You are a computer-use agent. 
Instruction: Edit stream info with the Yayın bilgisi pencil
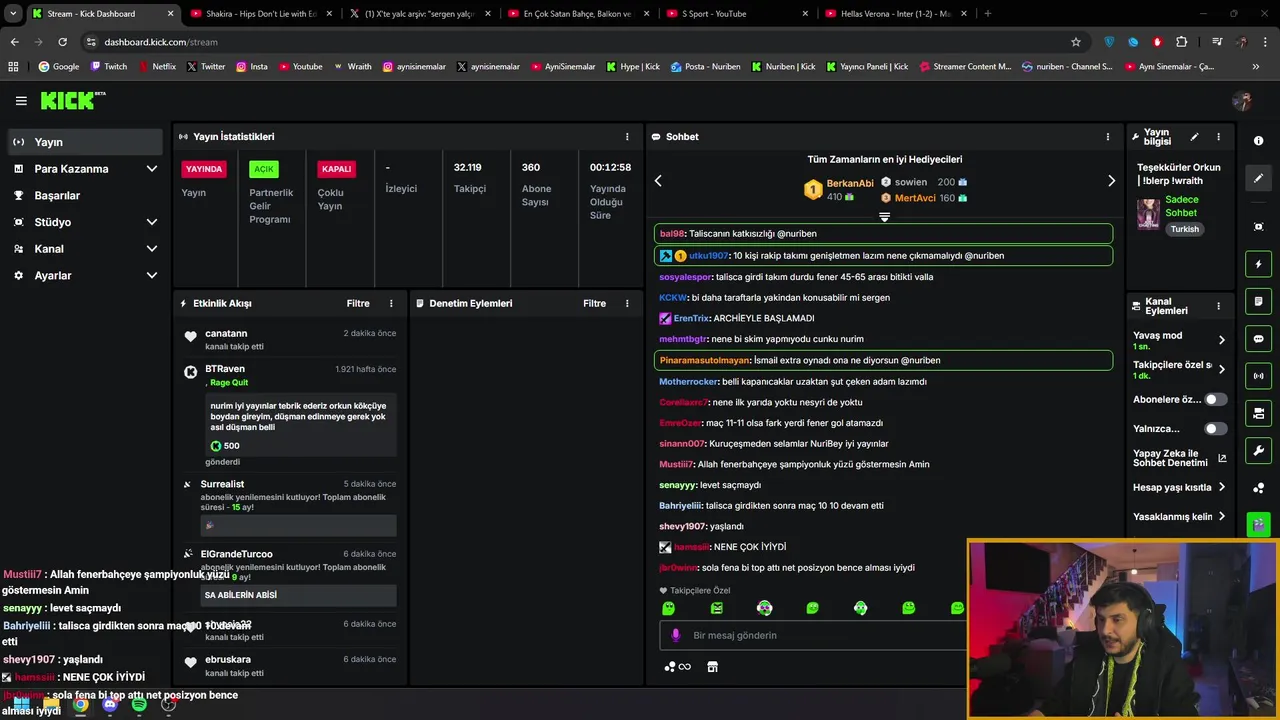click(x=1194, y=137)
